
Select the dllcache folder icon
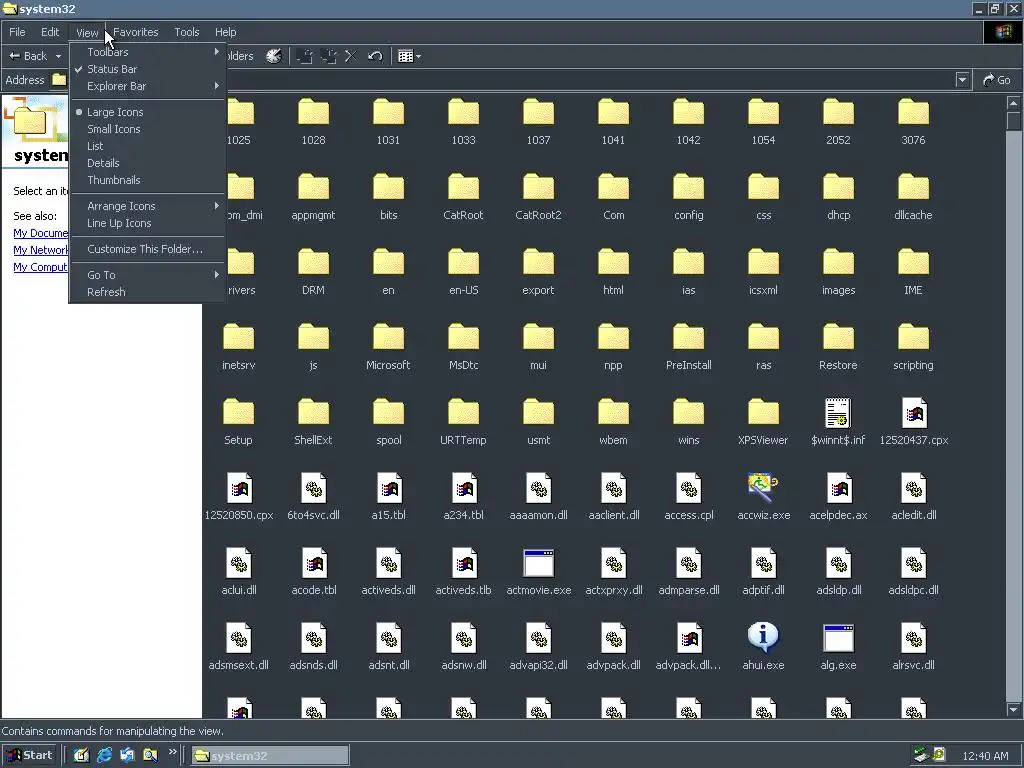(x=913, y=187)
